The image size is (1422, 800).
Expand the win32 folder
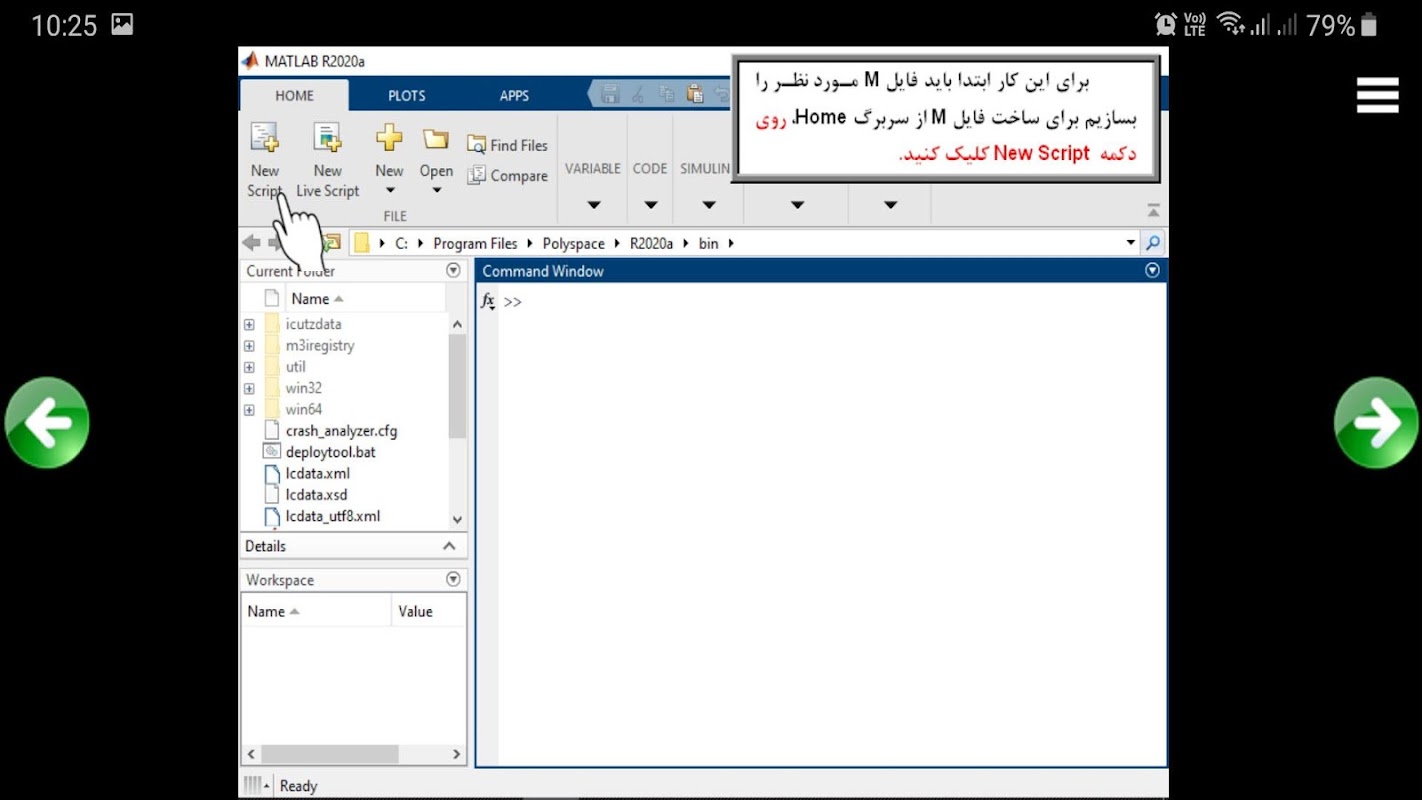click(x=249, y=388)
